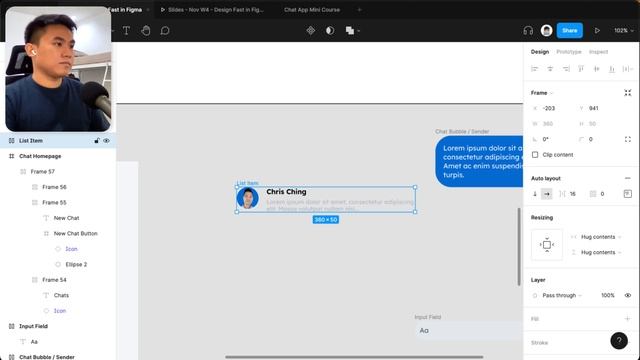The width and height of the screenshot is (640, 360).
Task: Click layer opacity 100% field
Action: coord(607,296)
